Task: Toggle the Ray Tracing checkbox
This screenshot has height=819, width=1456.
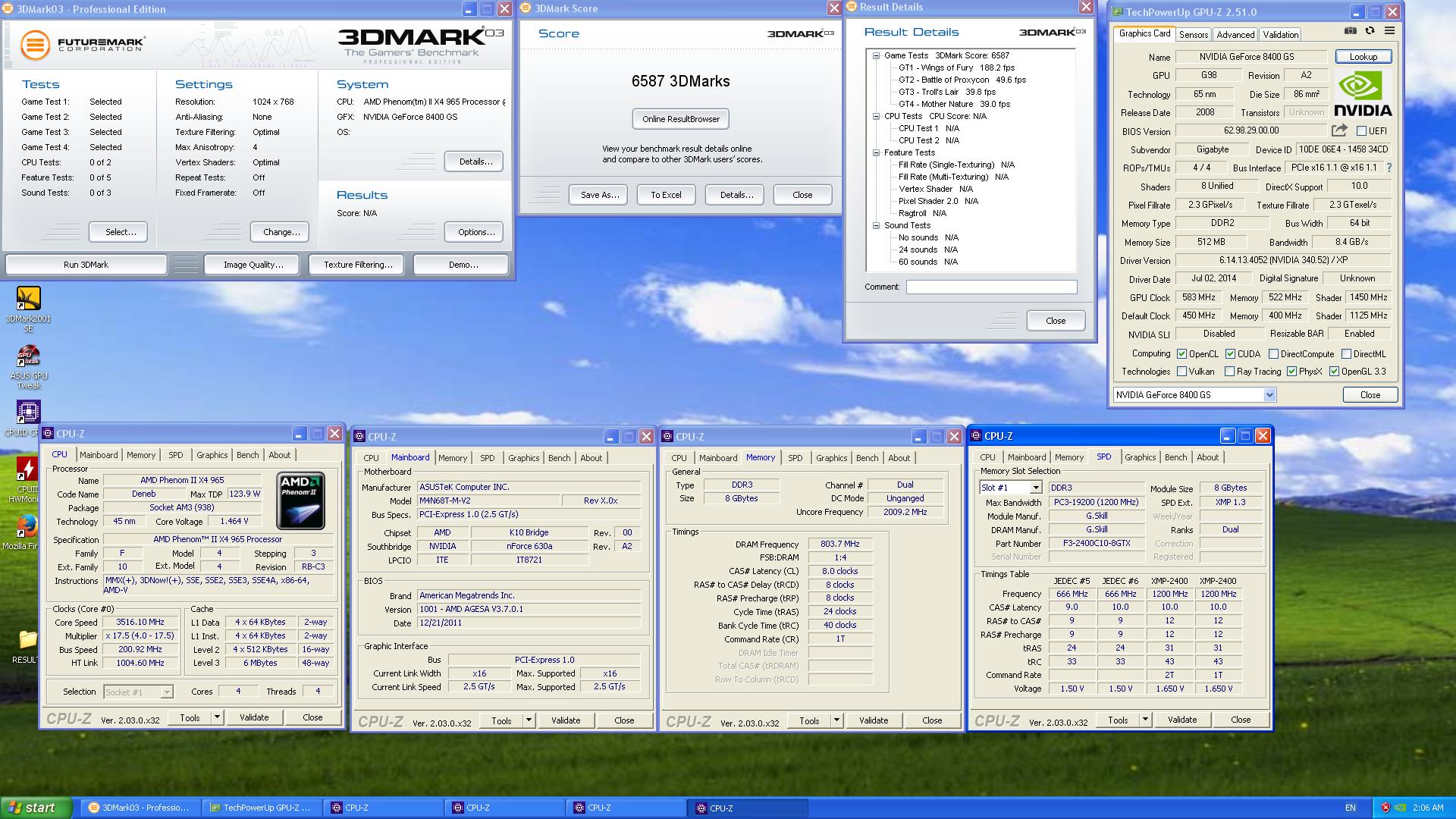Action: pos(1229,372)
